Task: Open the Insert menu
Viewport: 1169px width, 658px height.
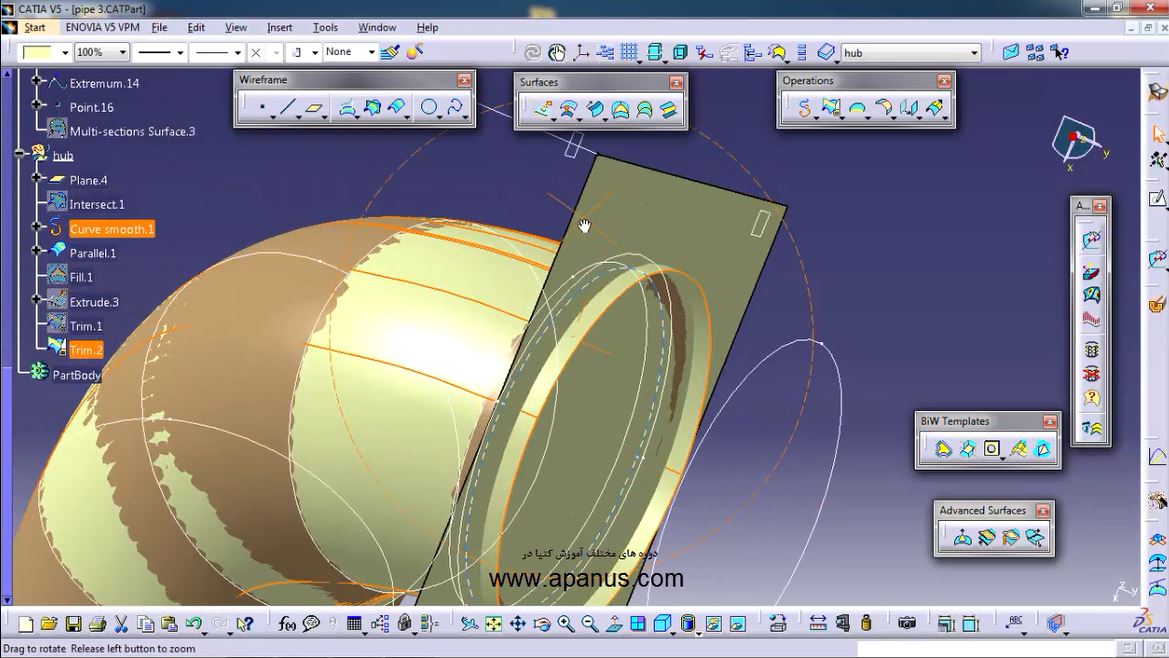Action: (x=280, y=28)
